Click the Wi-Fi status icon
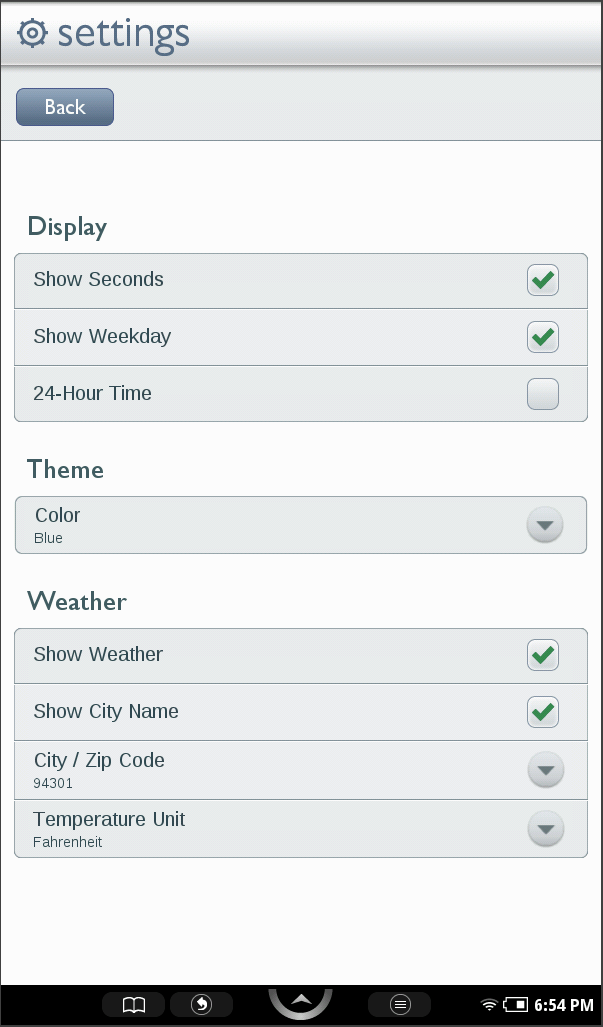This screenshot has width=603, height=1027. coord(489,1005)
